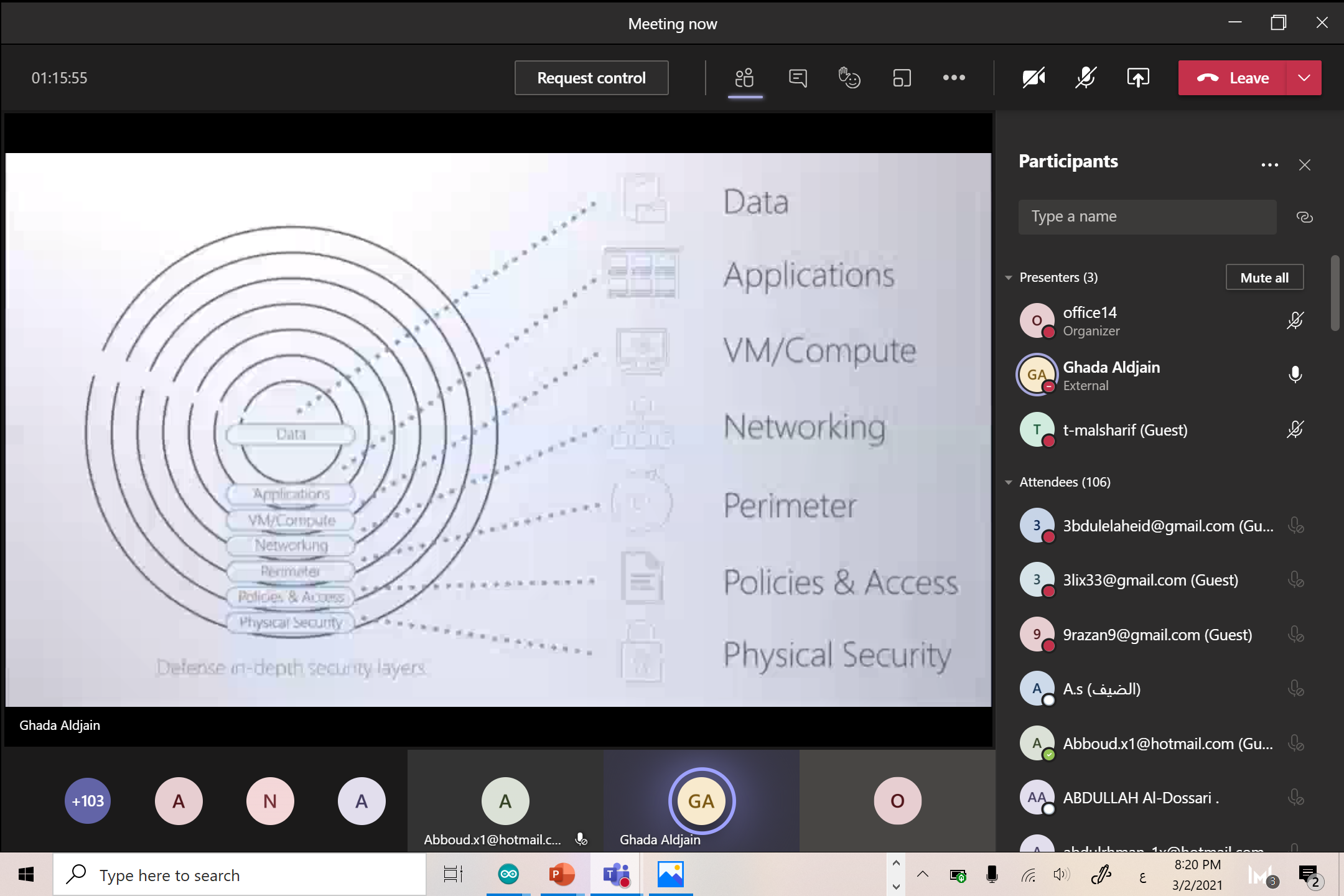Click the Mute all button
1344x896 pixels.
[1264, 278]
